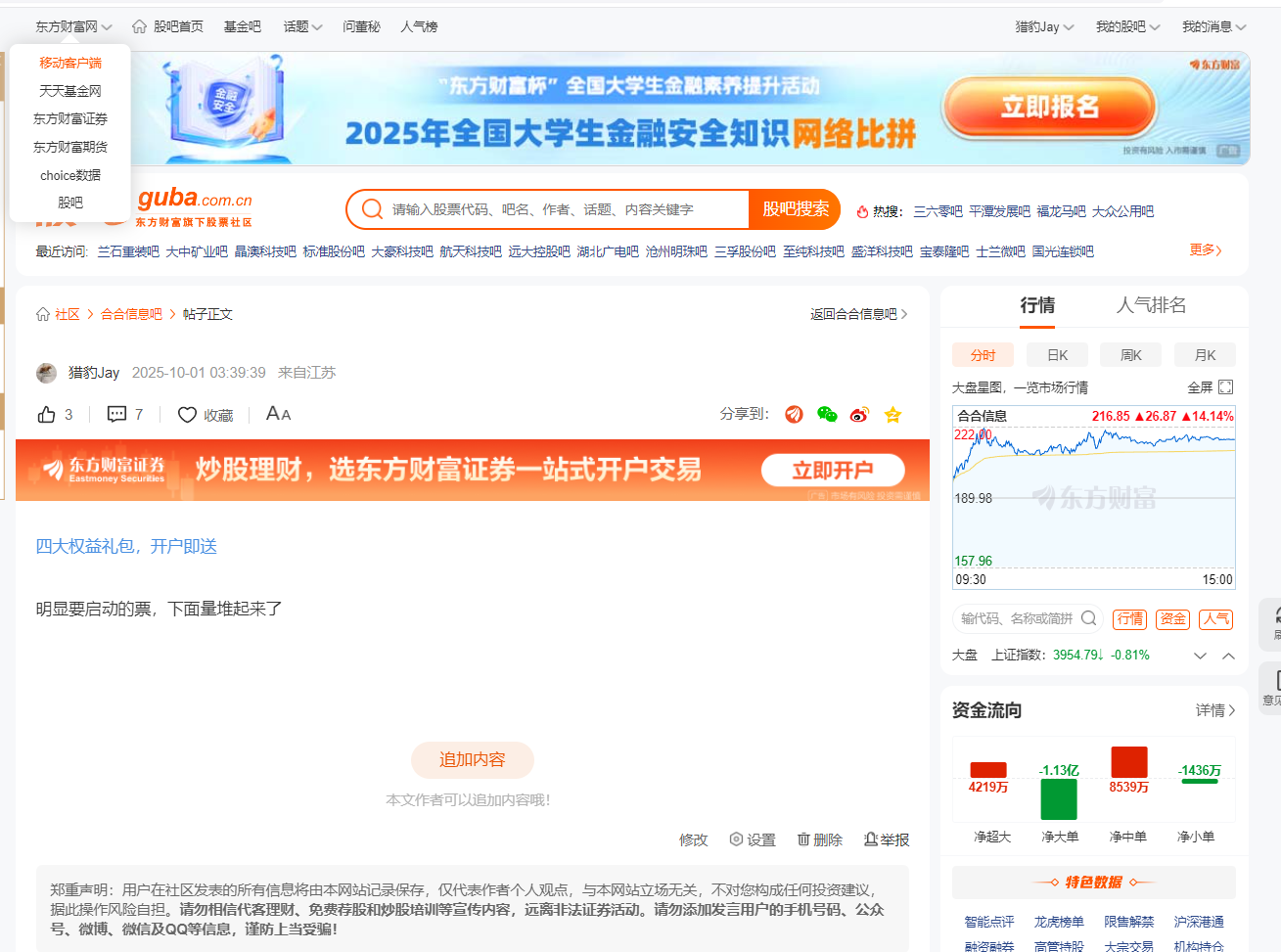
Task: Click 猎豹Jay author avatar
Action: tap(46, 373)
